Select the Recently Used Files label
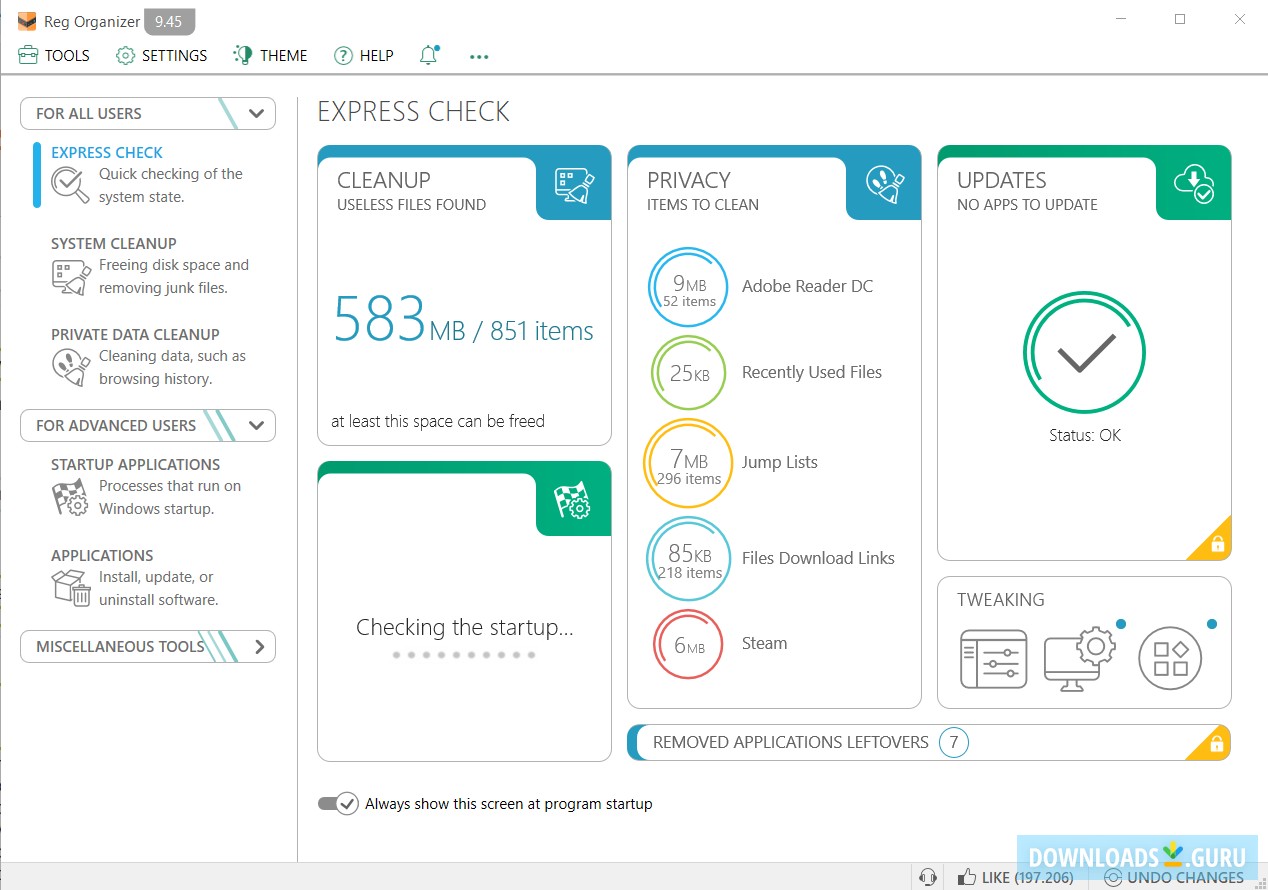The width and height of the screenshot is (1268, 890). pos(812,372)
